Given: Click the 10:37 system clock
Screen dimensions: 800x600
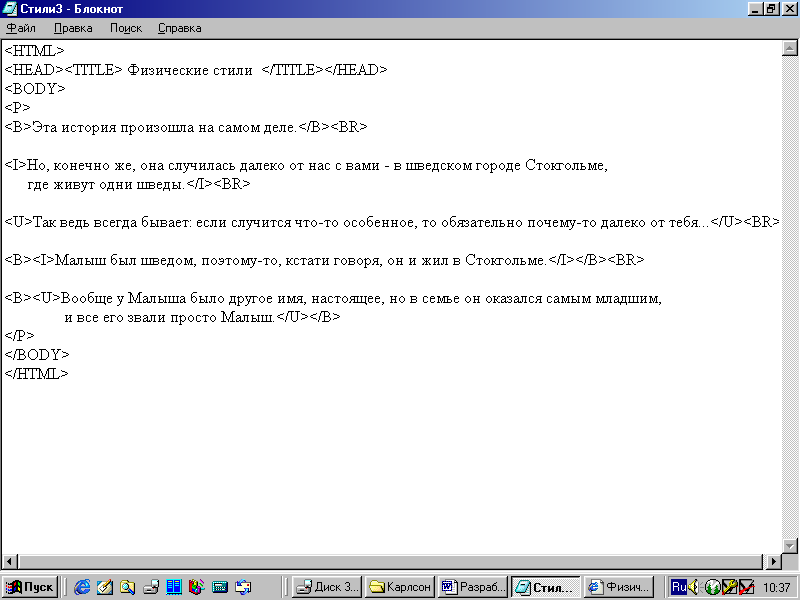Looking at the screenshot, I should (x=776, y=587).
